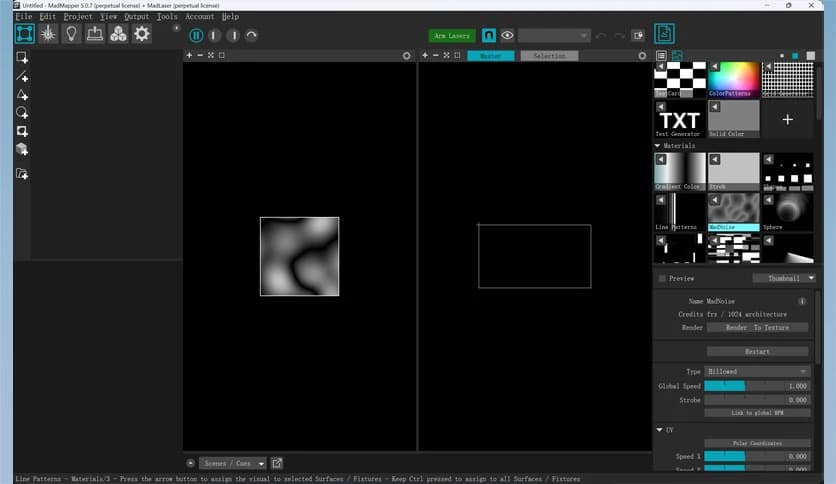Click the Restart button
The width and height of the screenshot is (836, 484).
click(757, 351)
